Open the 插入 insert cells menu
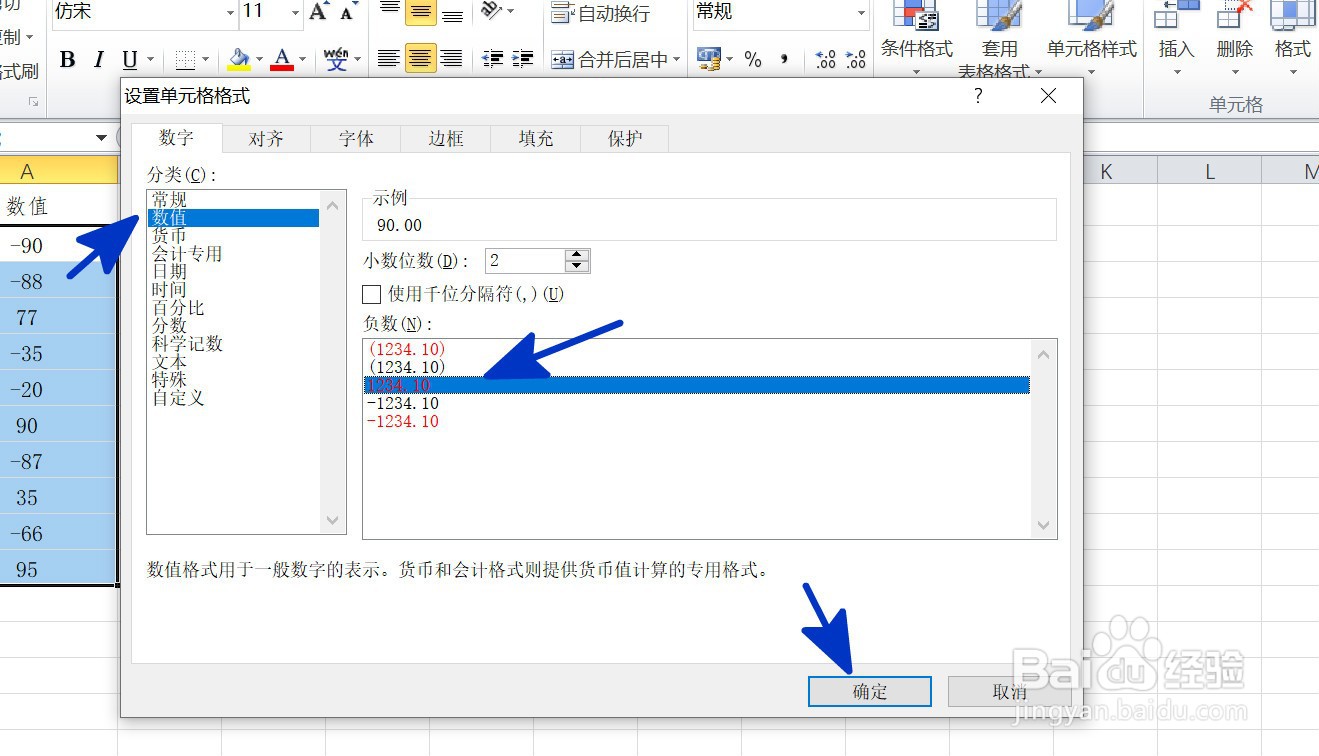The width and height of the screenshot is (1319, 756). coord(1176,40)
